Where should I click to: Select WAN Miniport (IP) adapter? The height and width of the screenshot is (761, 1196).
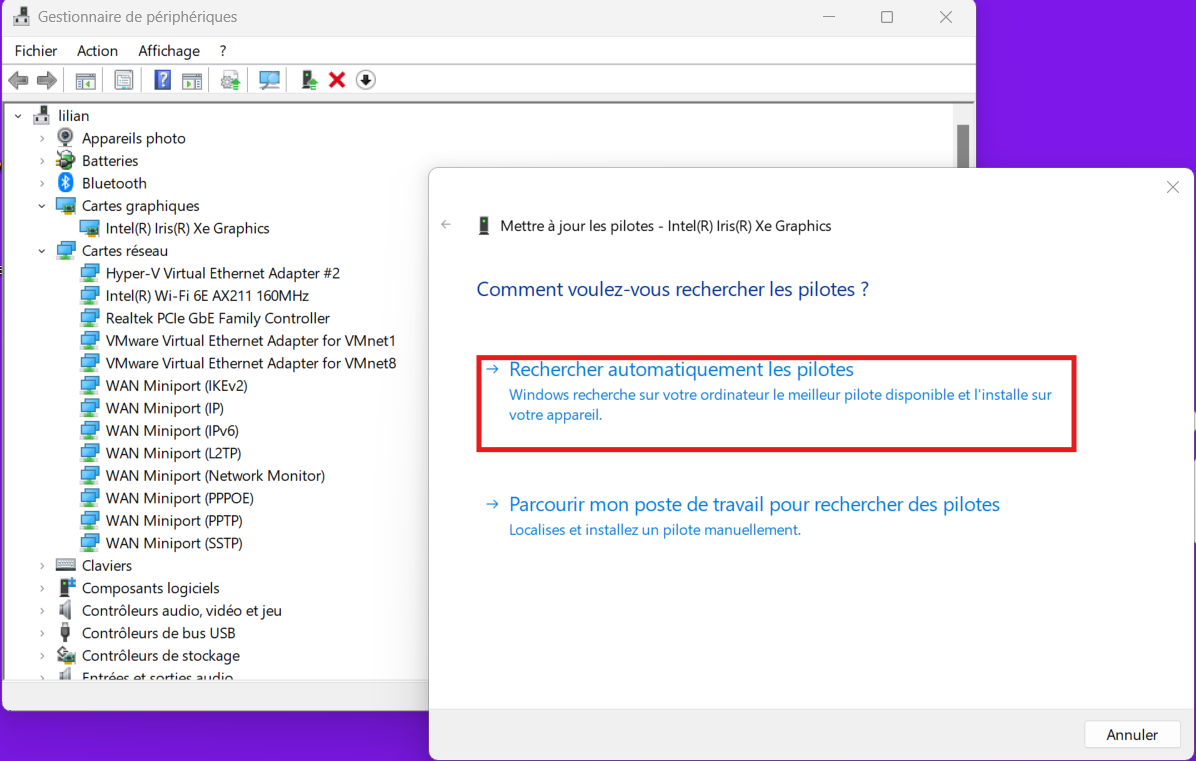tap(165, 408)
